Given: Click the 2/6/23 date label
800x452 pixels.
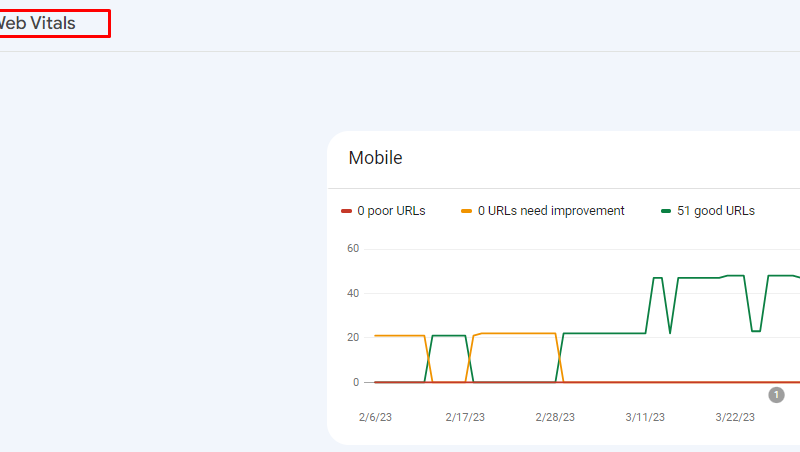Looking at the screenshot, I should coord(375,416).
